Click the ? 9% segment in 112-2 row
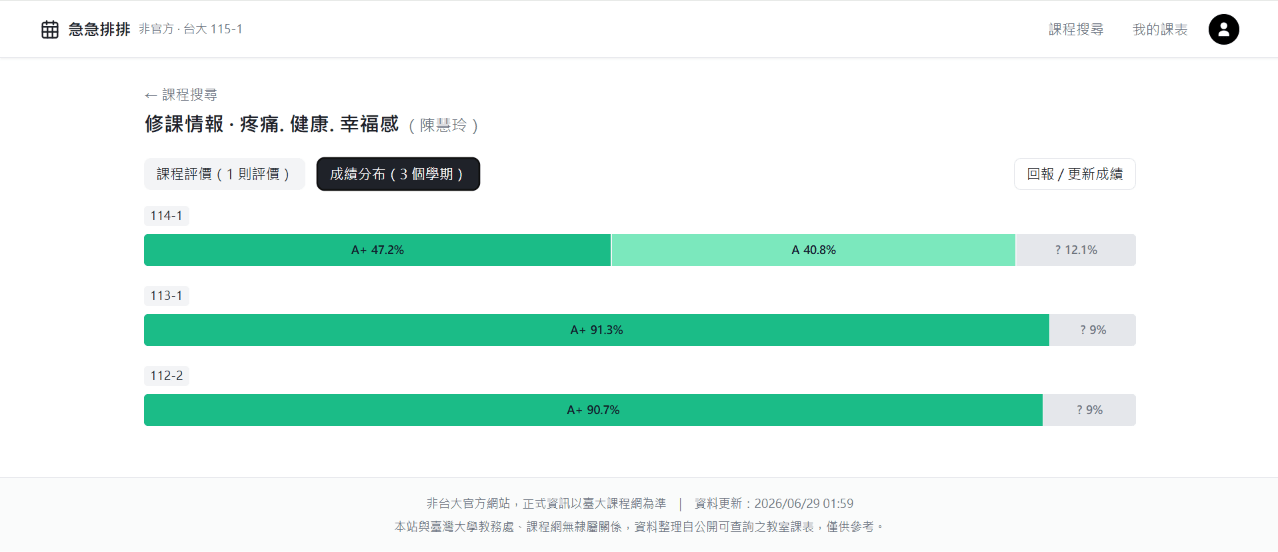This screenshot has height=552, width=1278. [x=1089, y=410]
